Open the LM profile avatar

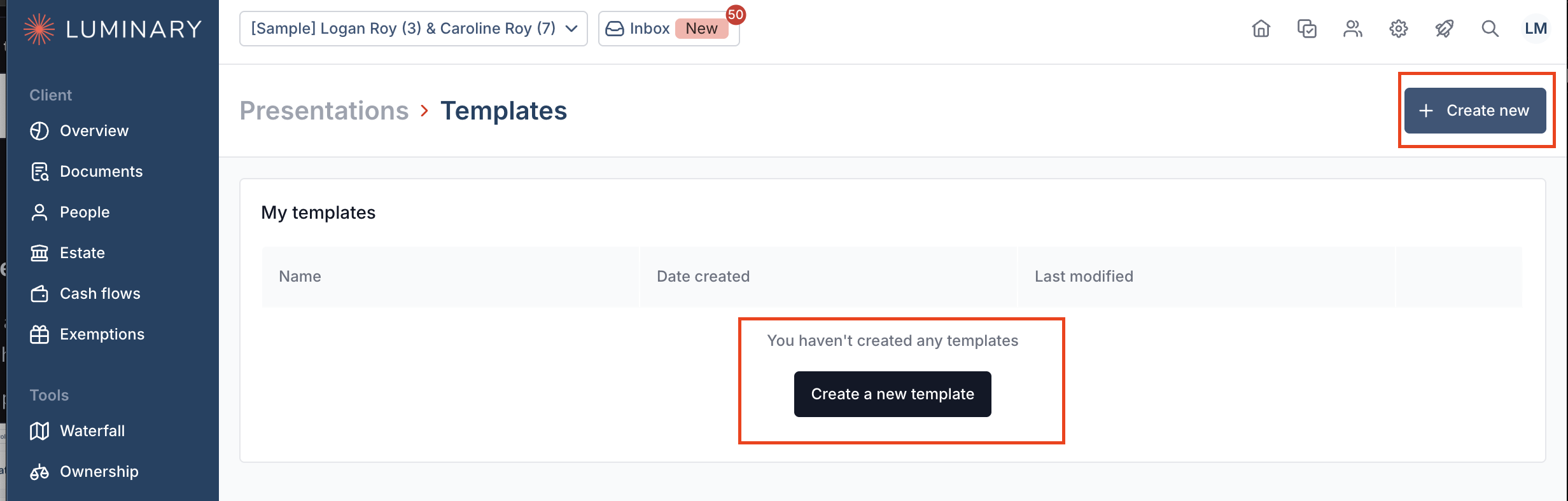click(x=1536, y=29)
